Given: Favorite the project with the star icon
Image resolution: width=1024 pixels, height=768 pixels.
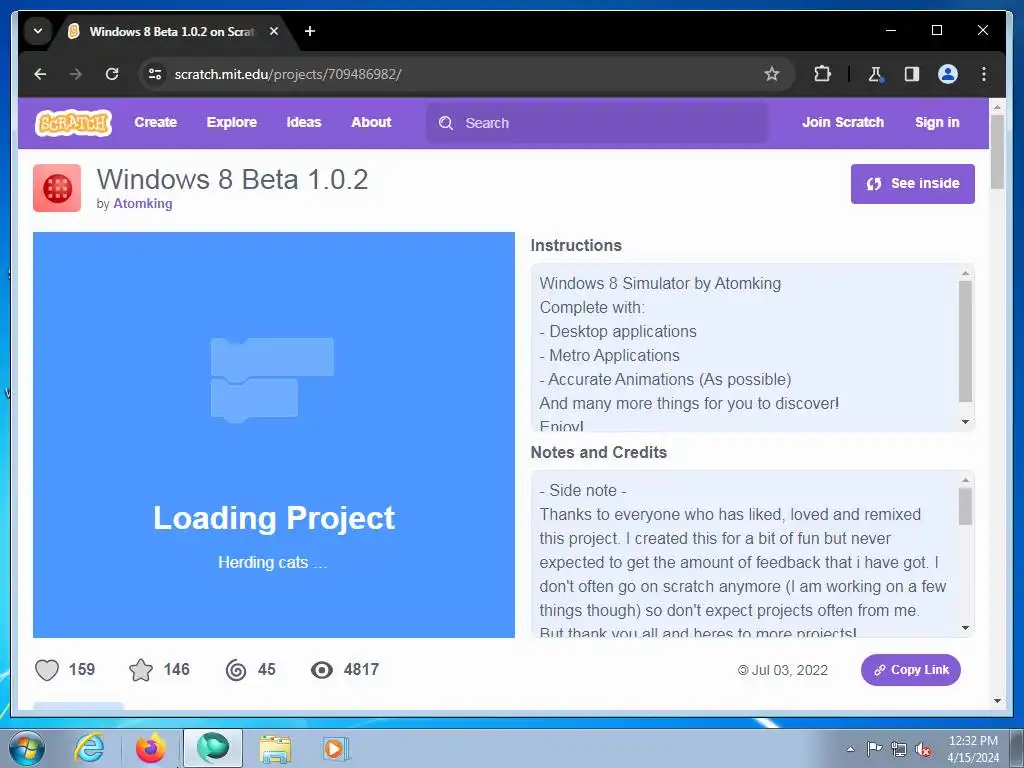Looking at the screenshot, I should (x=141, y=670).
